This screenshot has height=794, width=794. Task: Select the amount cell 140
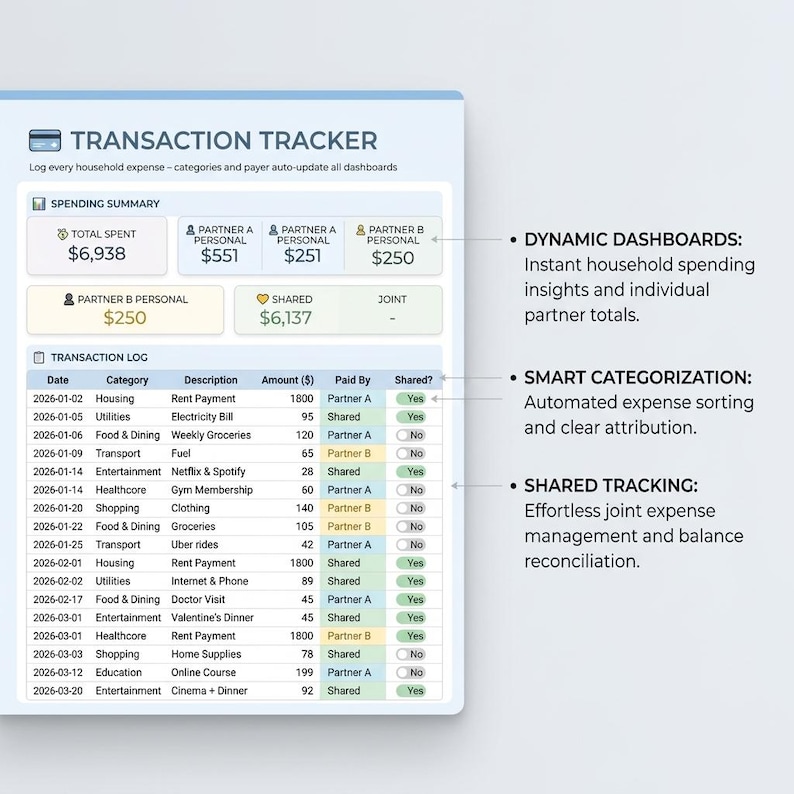pyautogui.click(x=304, y=508)
